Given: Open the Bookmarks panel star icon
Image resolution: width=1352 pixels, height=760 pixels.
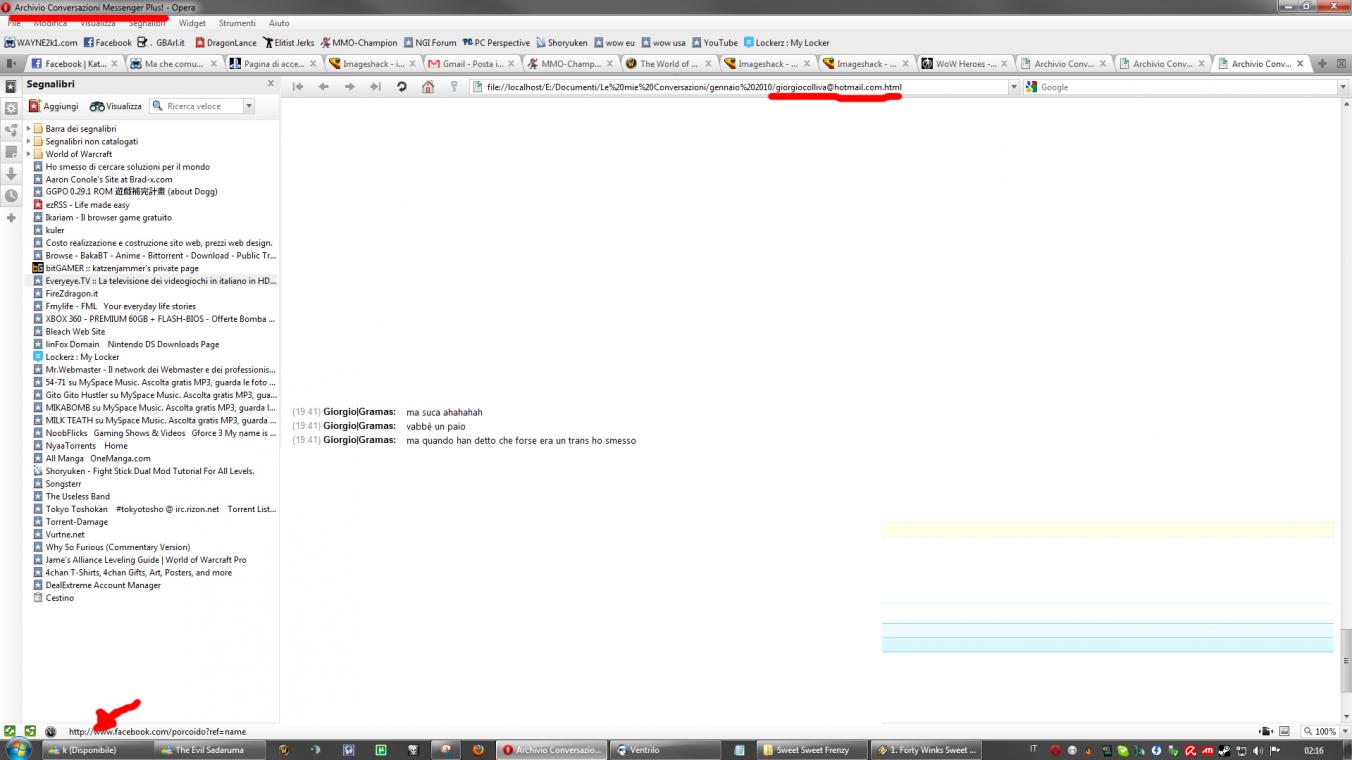Looking at the screenshot, I should 11,87.
